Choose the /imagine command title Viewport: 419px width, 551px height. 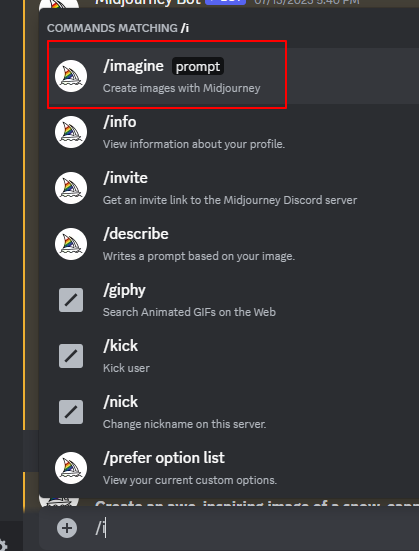[133, 66]
